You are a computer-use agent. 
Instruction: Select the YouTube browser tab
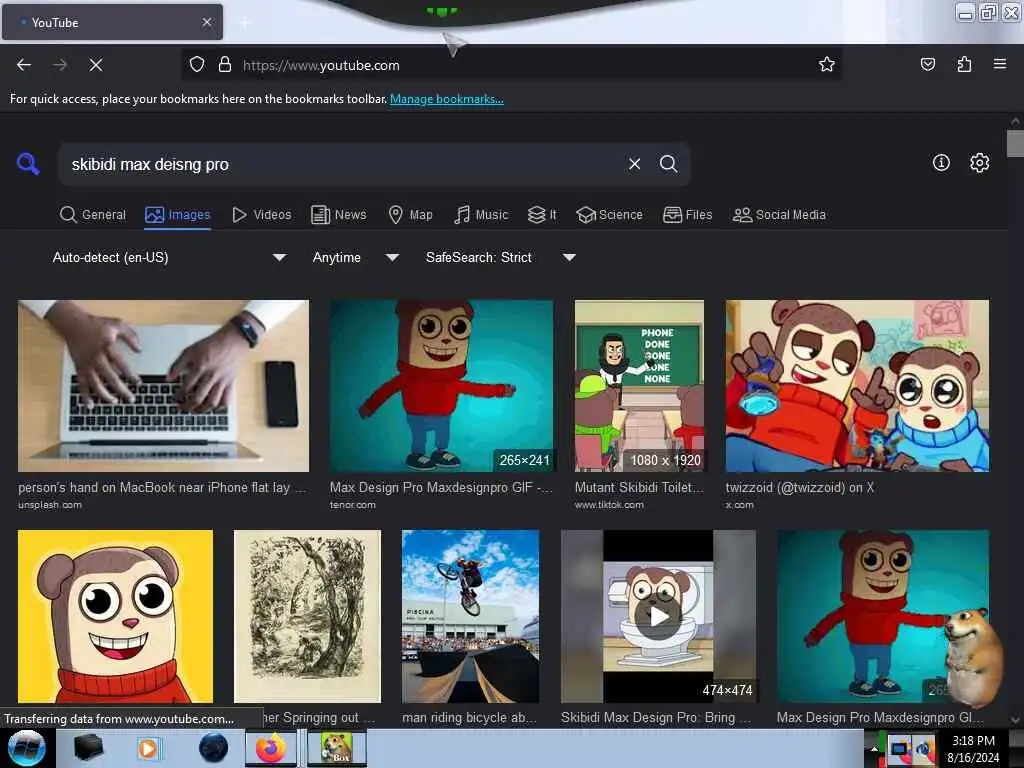click(112, 22)
